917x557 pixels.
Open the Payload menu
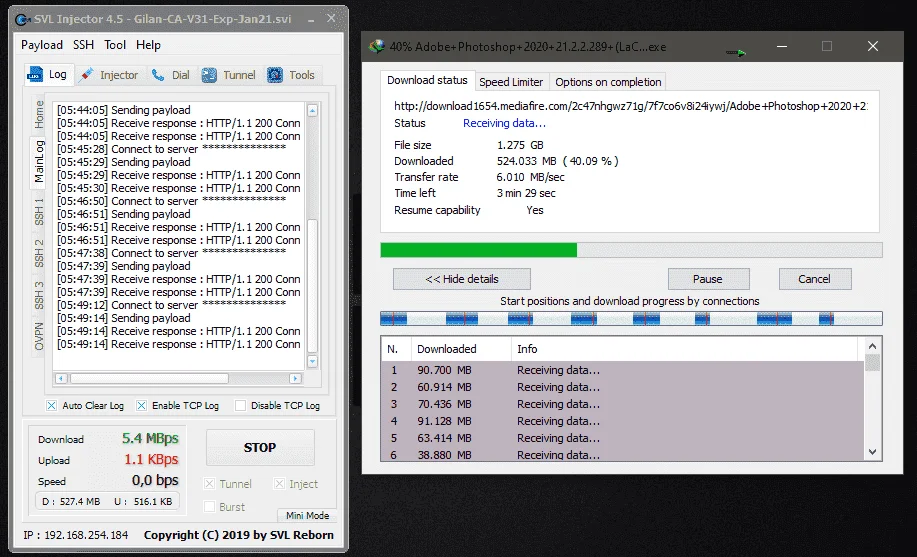42,45
